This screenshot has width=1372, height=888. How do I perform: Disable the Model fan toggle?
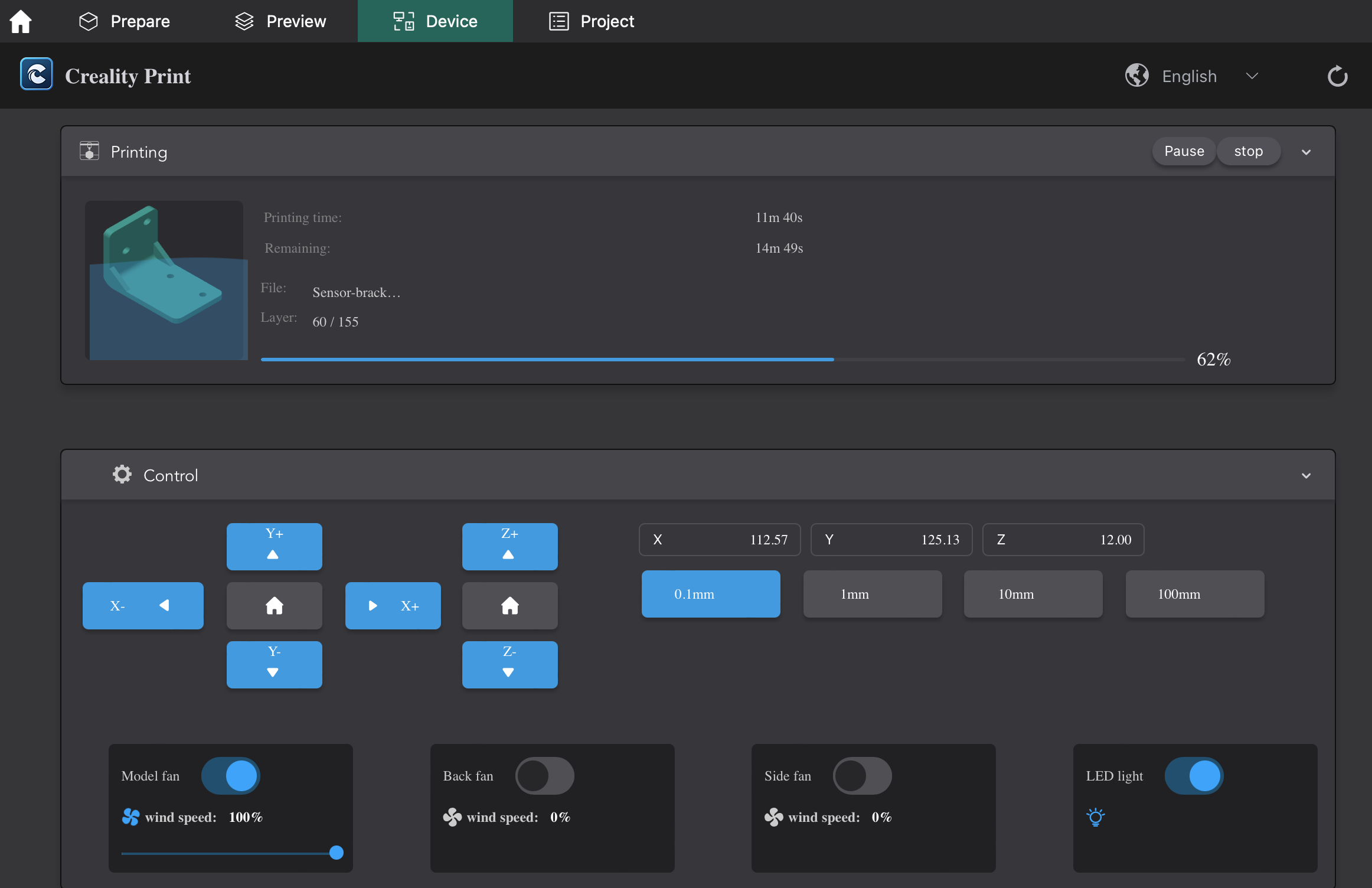pos(231,775)
